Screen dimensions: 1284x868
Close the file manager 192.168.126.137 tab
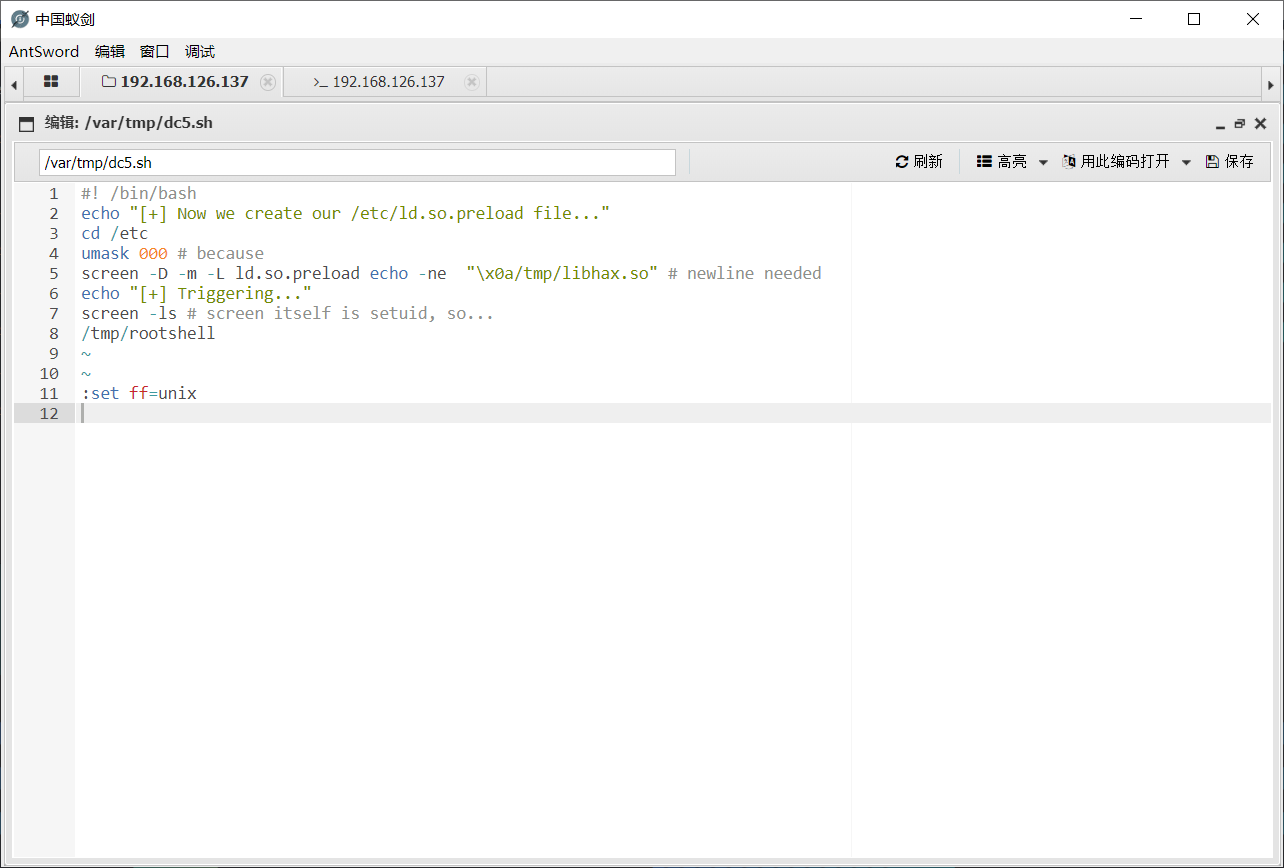point(268,82)
